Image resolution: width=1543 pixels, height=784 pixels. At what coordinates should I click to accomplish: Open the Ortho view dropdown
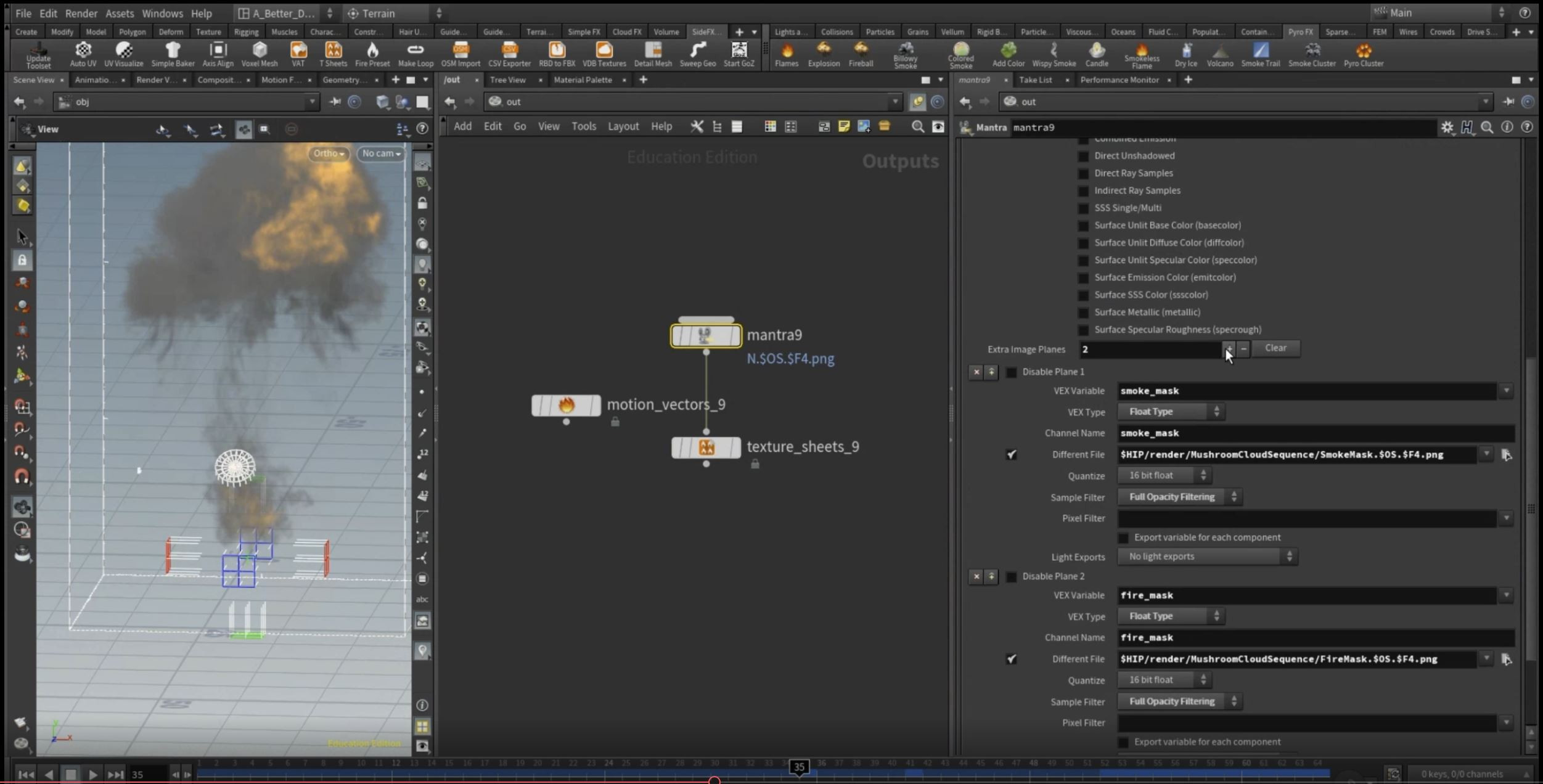tap(328, 153)
